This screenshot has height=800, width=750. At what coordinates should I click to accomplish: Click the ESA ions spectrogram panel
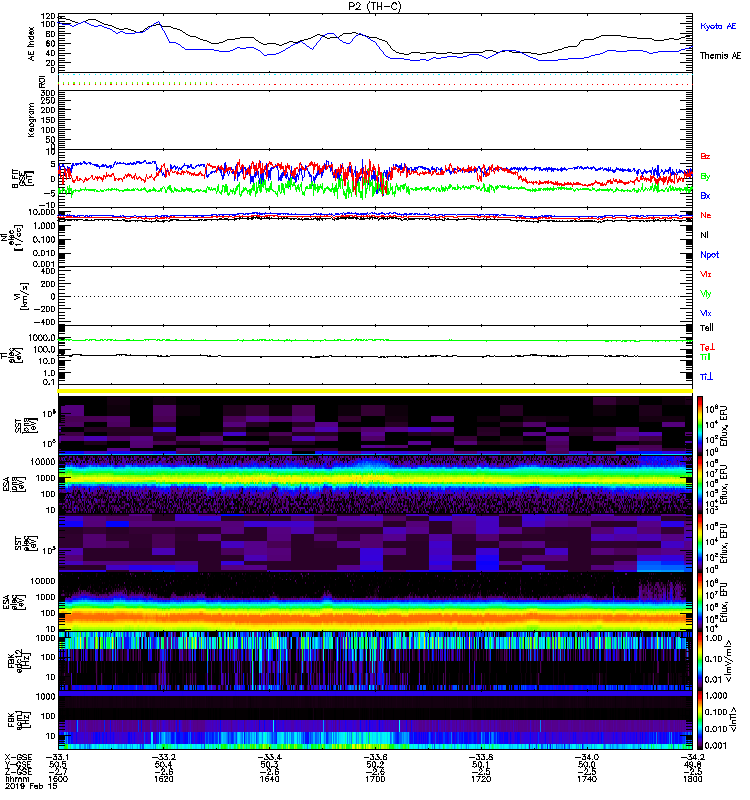click(x=375, y=484)
